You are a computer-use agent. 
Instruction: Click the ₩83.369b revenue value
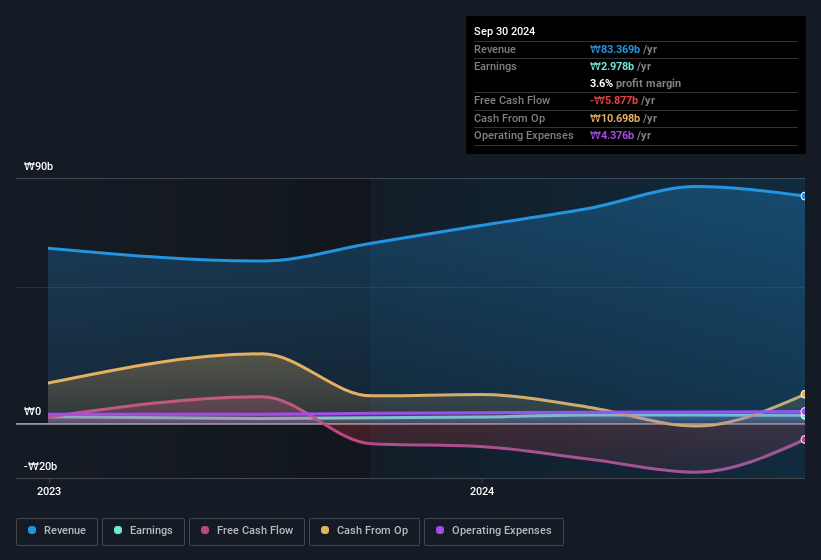point(615,49)
